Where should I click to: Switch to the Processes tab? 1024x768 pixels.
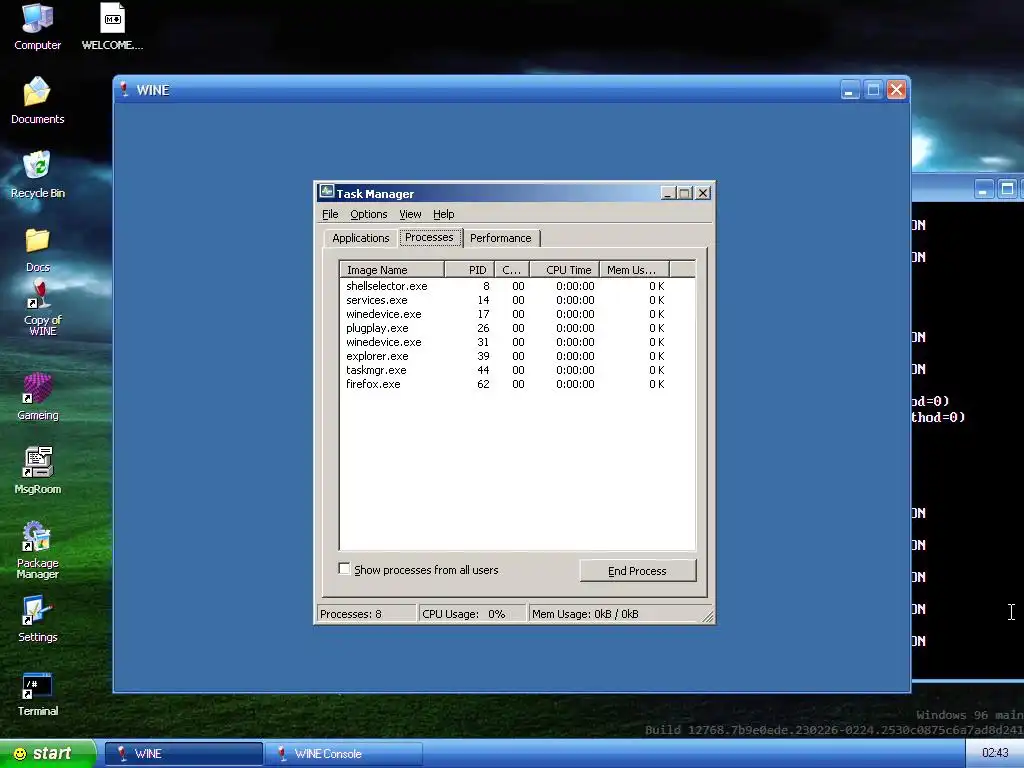(x=429, y=237)
